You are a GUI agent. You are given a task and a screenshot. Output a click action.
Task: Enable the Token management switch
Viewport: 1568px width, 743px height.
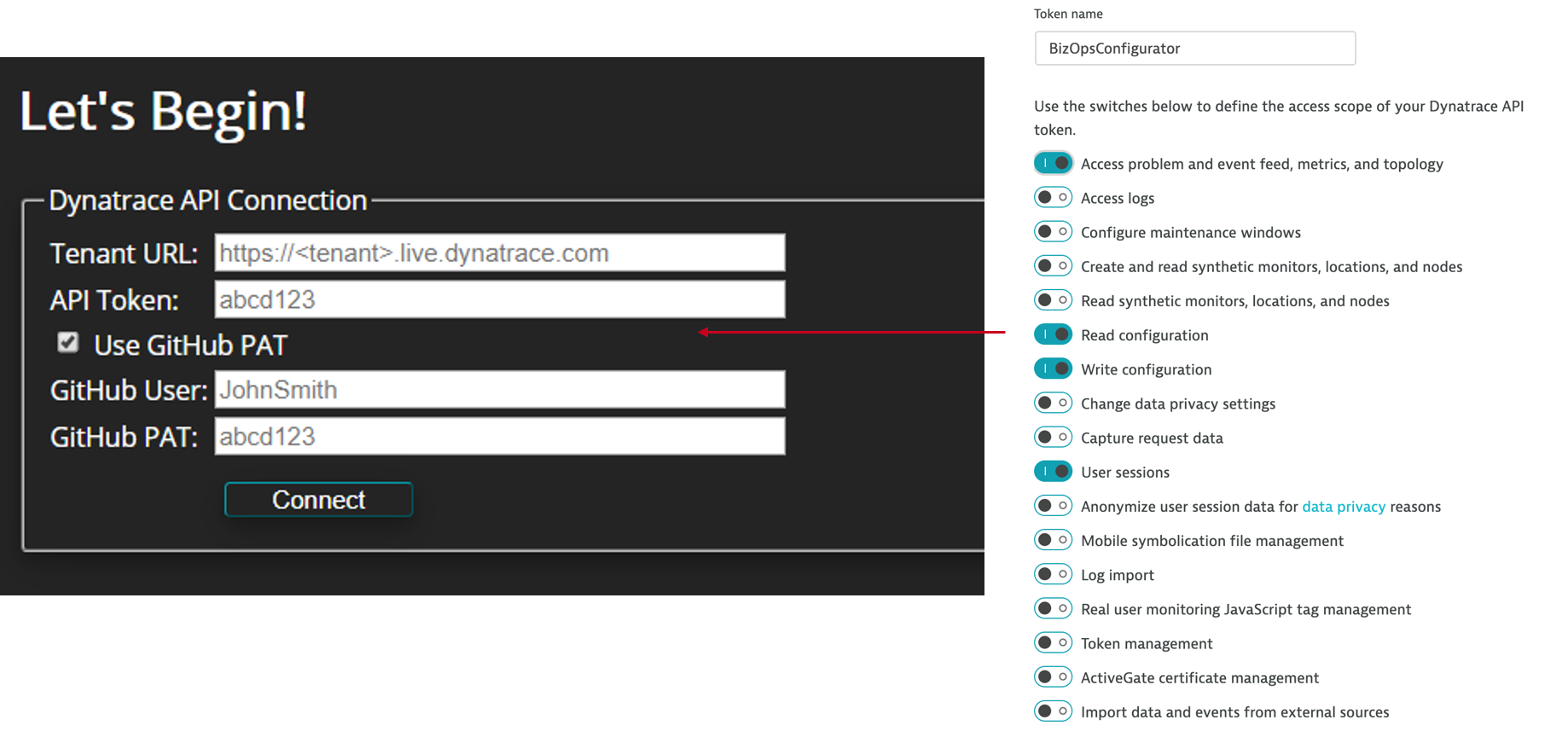[1053, 642]
